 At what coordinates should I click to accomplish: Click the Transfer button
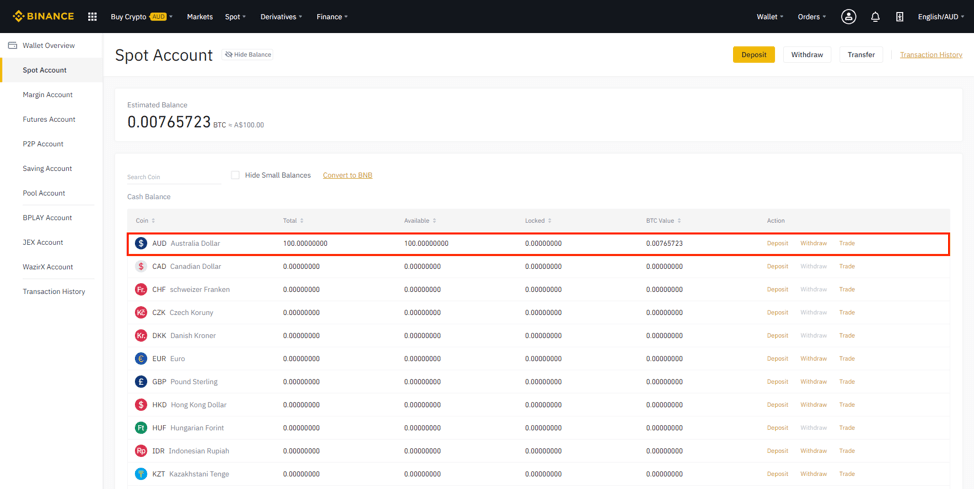(861, 55)
